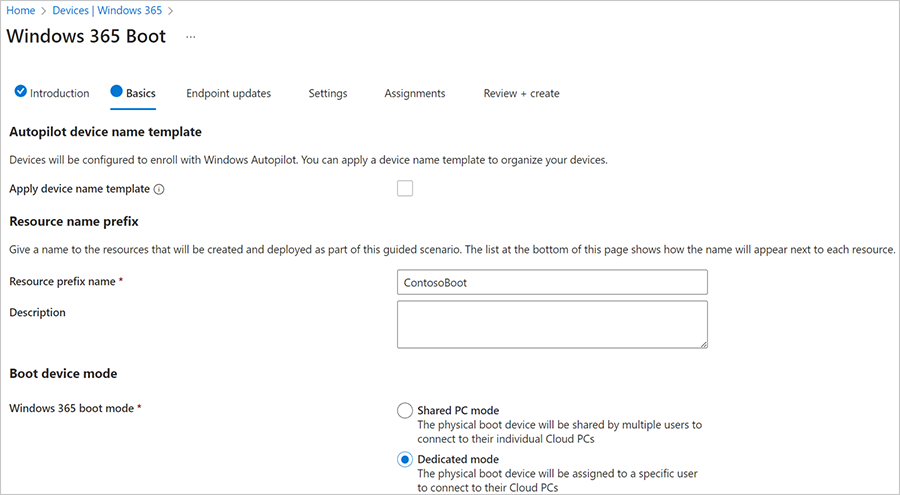900x495 pixels.
Task: Select the Basics tab
Action: click(141, 93)
